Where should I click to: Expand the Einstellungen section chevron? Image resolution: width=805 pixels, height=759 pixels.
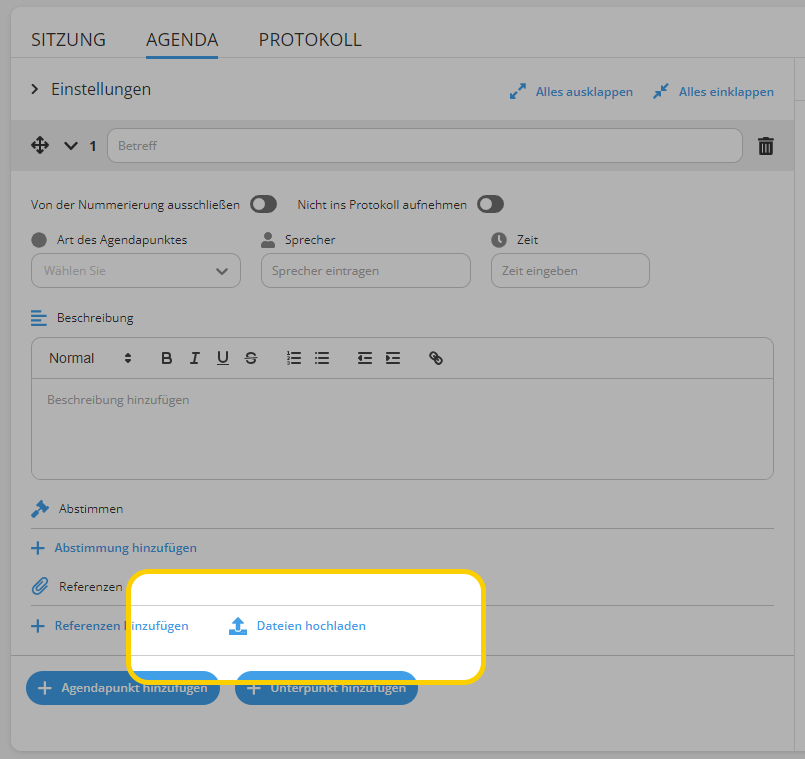(34, 89)
